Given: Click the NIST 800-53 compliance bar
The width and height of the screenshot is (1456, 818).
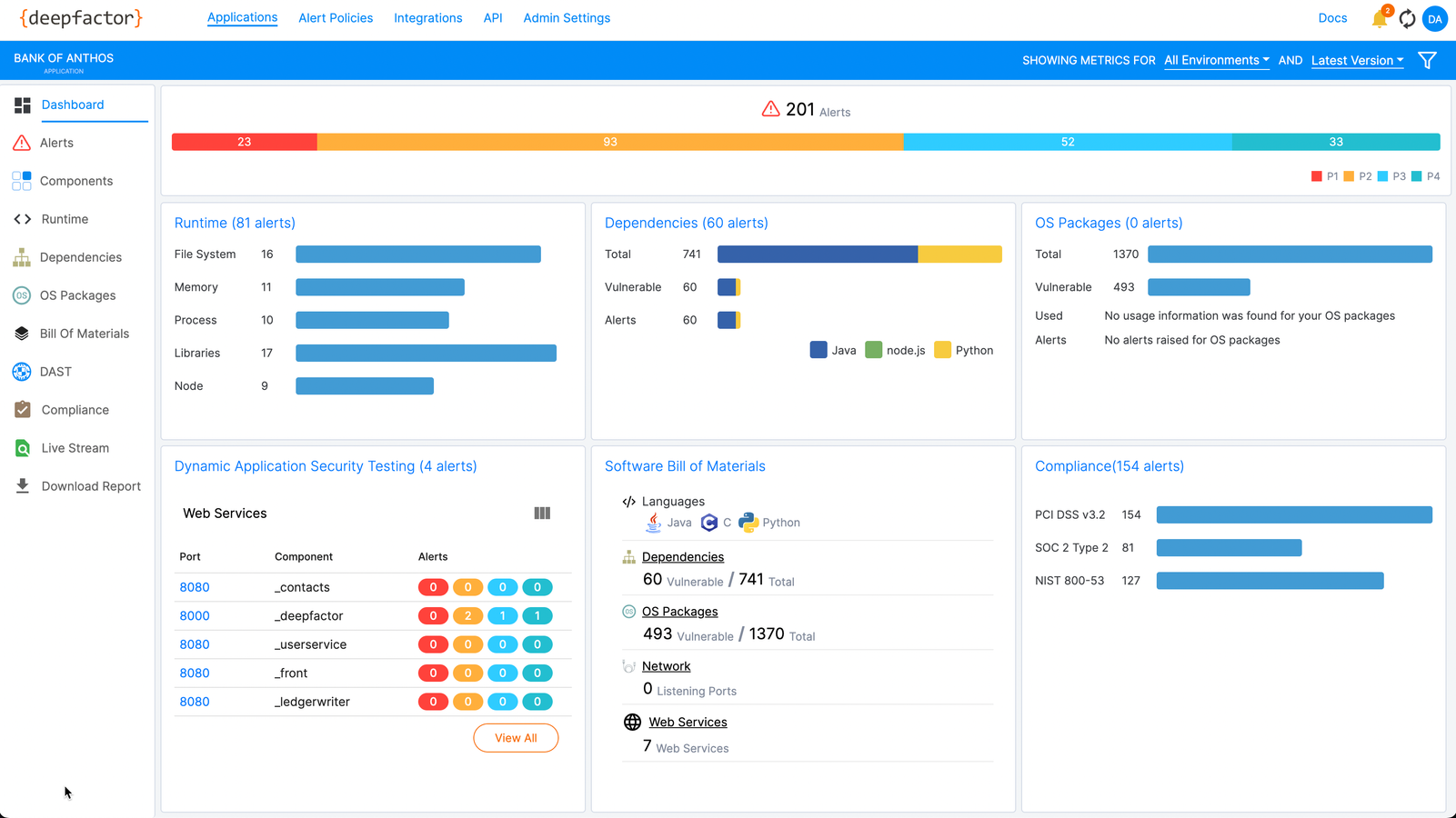Looking at the screenshot, I should pyautogui.click(x=1270, y=581).
